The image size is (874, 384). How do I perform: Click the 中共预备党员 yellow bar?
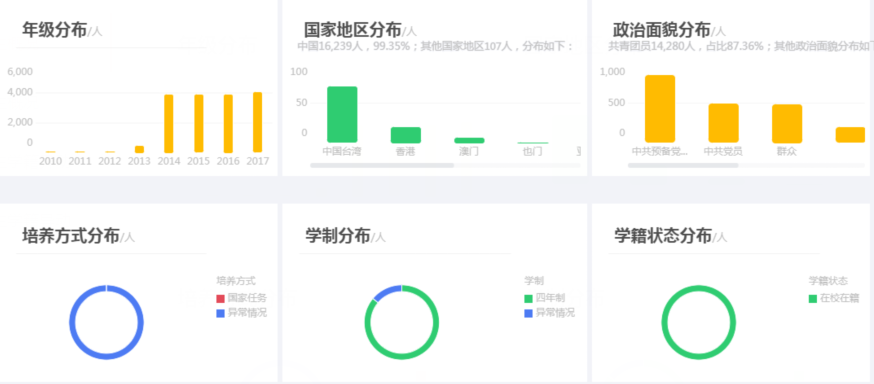click(x=660, y=109)
